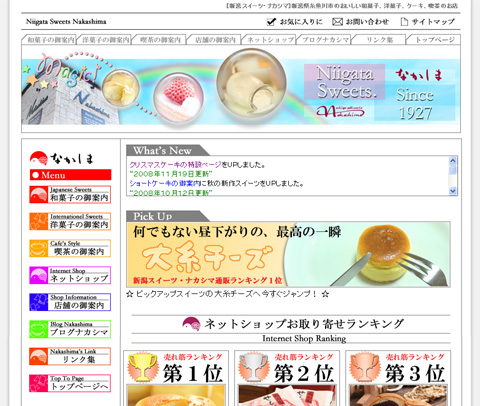Click the What's New scroll up arrow
The image size is (480, 406).
(x=453, y=160)
